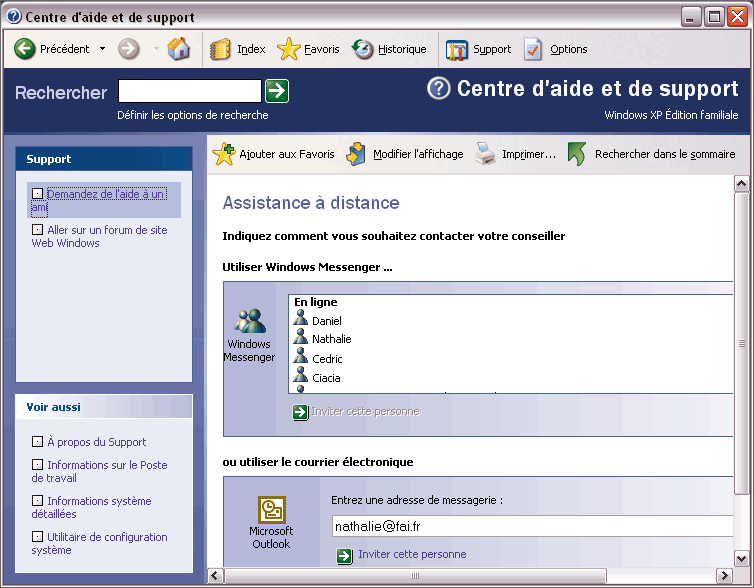754x588 pixels.
Task: Open the Support toolbar icon
Action: (456, 50)
